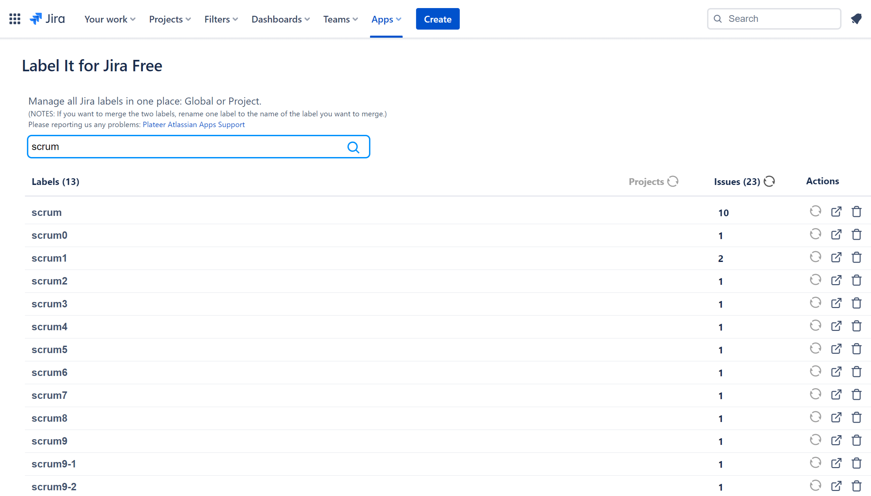This screenshot has height=496, width=871.
Task: Select the scrum9-2 label name
Action: pyautogui.click(x=54, y=487)
